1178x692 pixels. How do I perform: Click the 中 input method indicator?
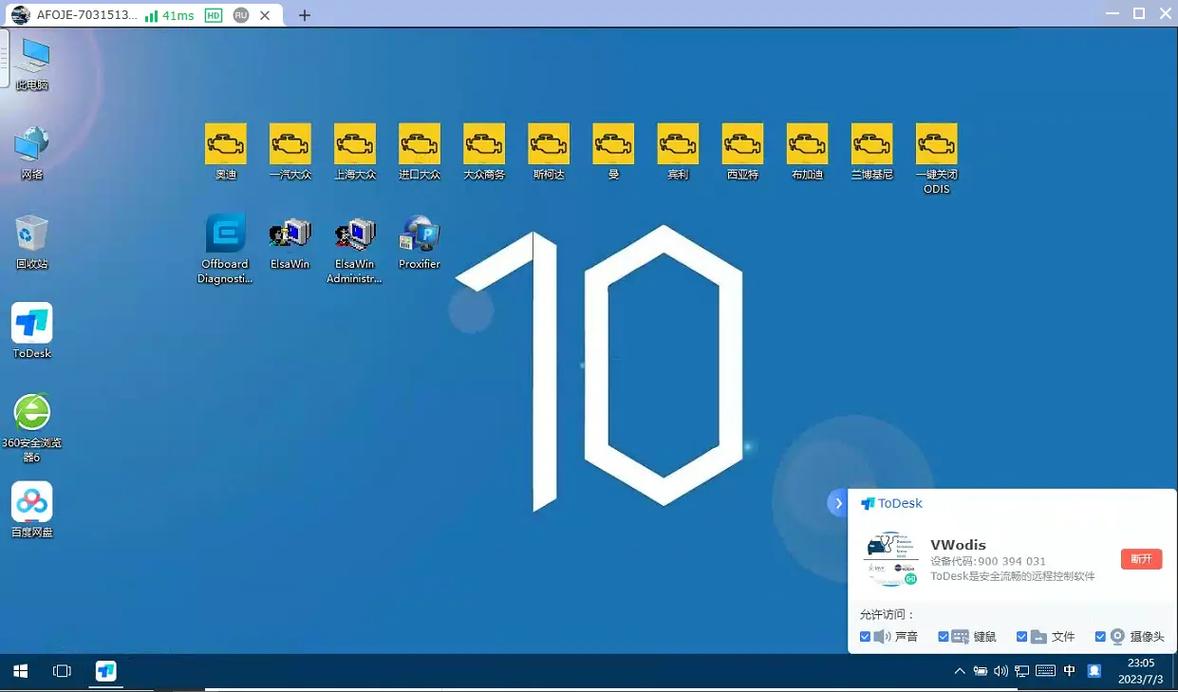[1069, 671]
